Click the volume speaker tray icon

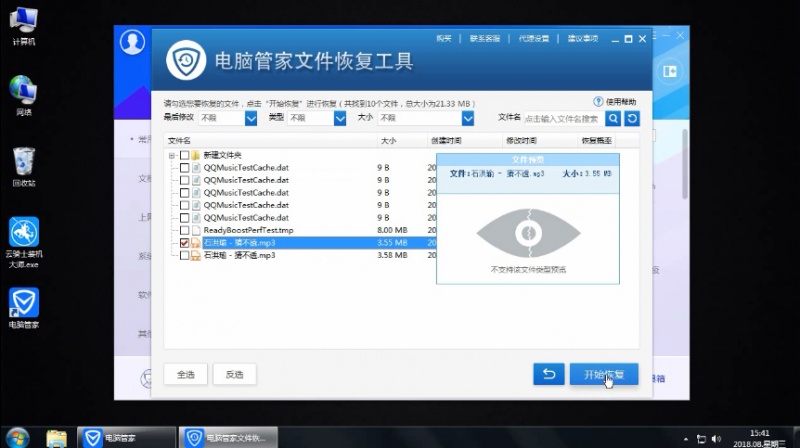point(716,439)
